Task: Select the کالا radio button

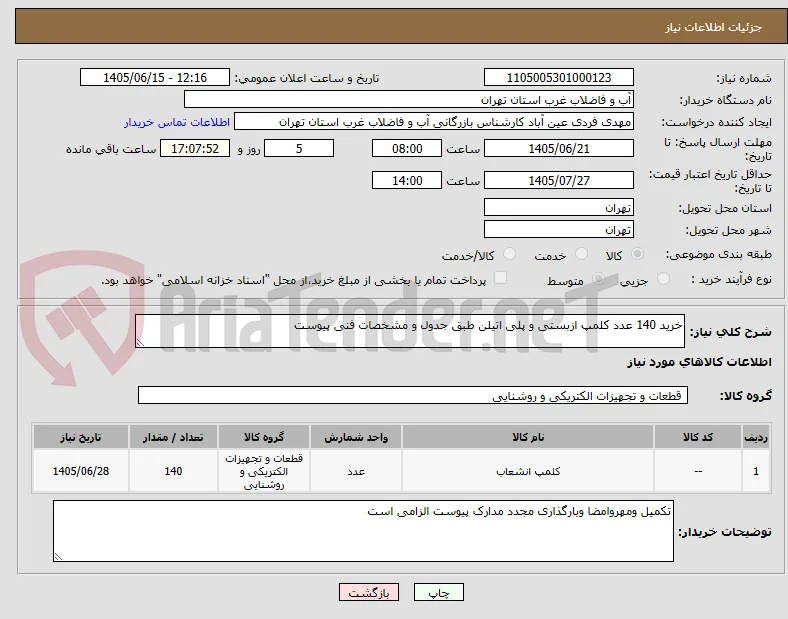Action: click(x=637, y=254)
